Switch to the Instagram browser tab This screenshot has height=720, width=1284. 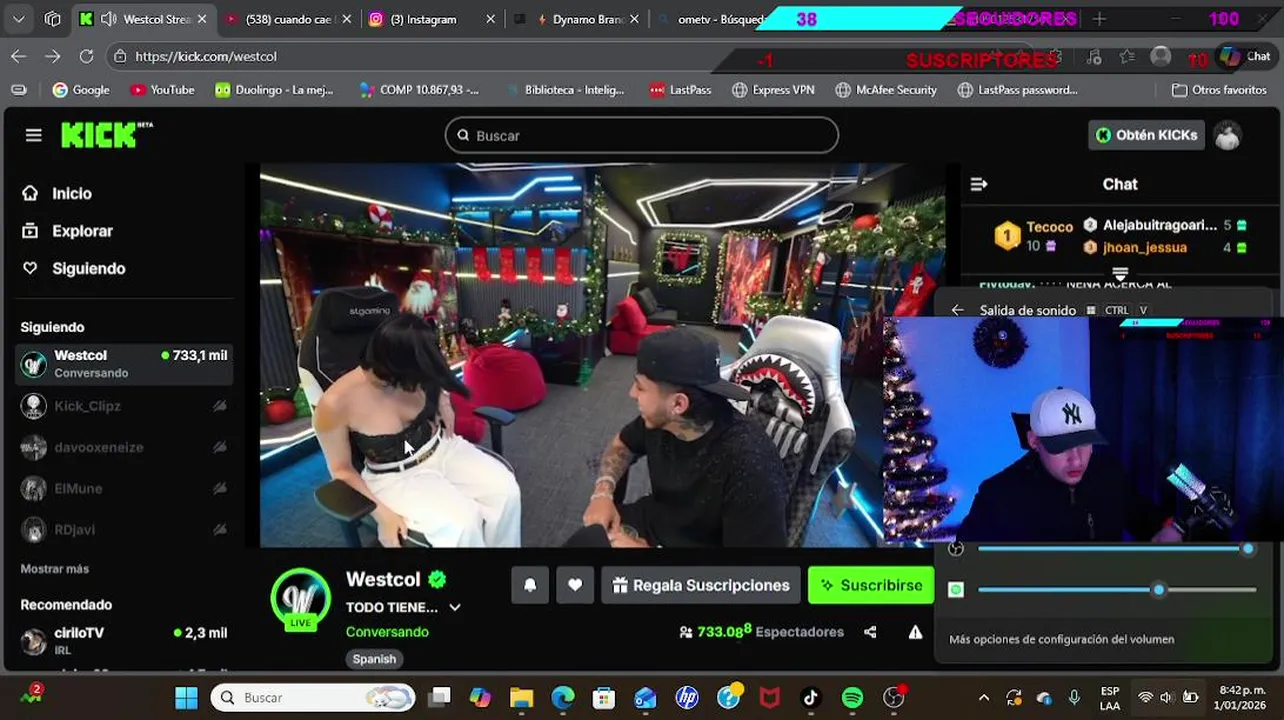pyautogui.click(x=431, y=19)
